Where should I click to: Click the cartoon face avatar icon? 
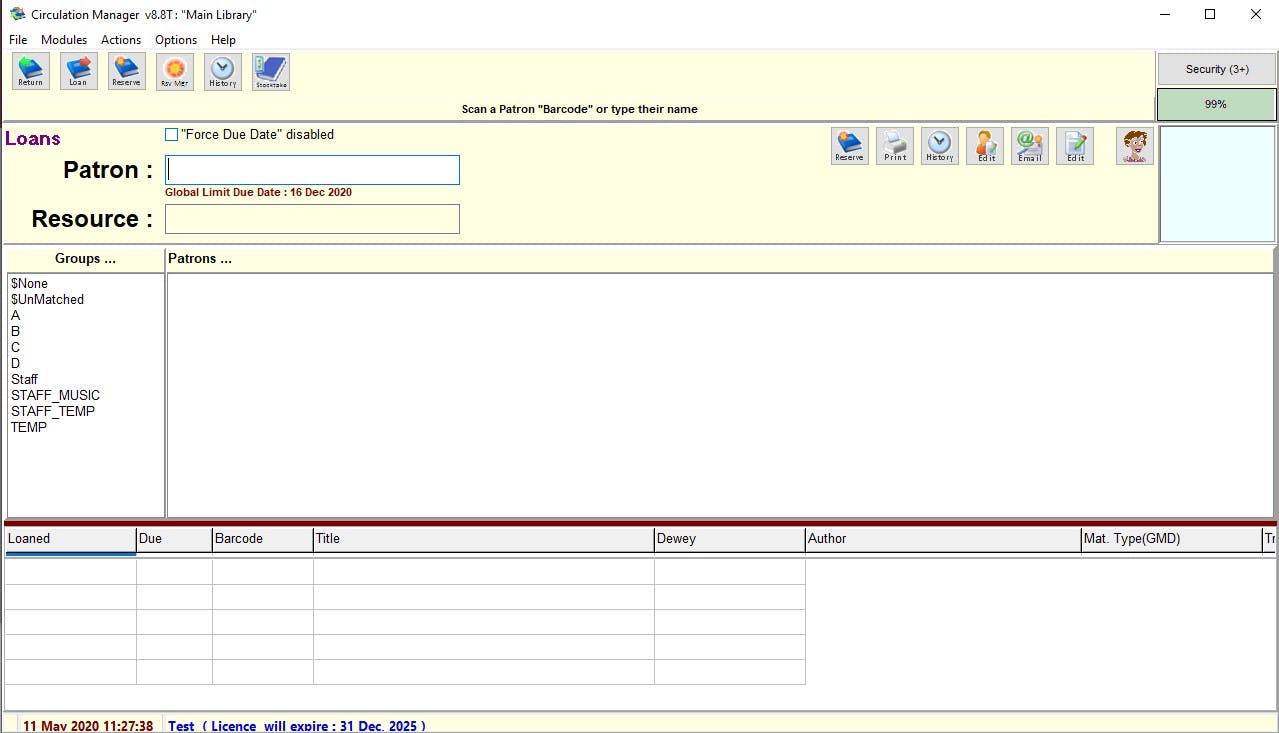pyautogui.click(x=1135, y=146)
